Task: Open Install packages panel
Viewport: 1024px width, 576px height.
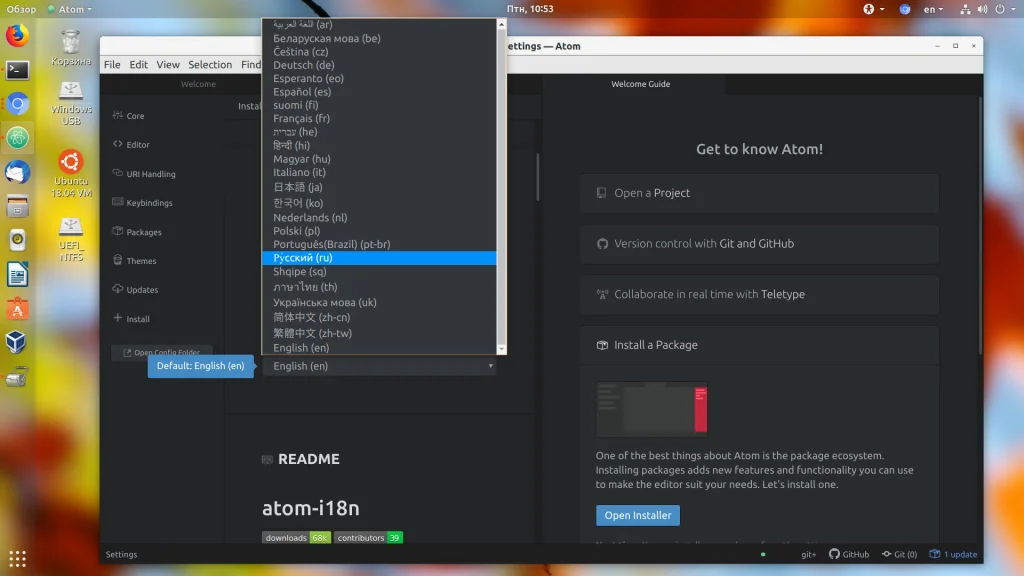Action: [x=131, y=319]
